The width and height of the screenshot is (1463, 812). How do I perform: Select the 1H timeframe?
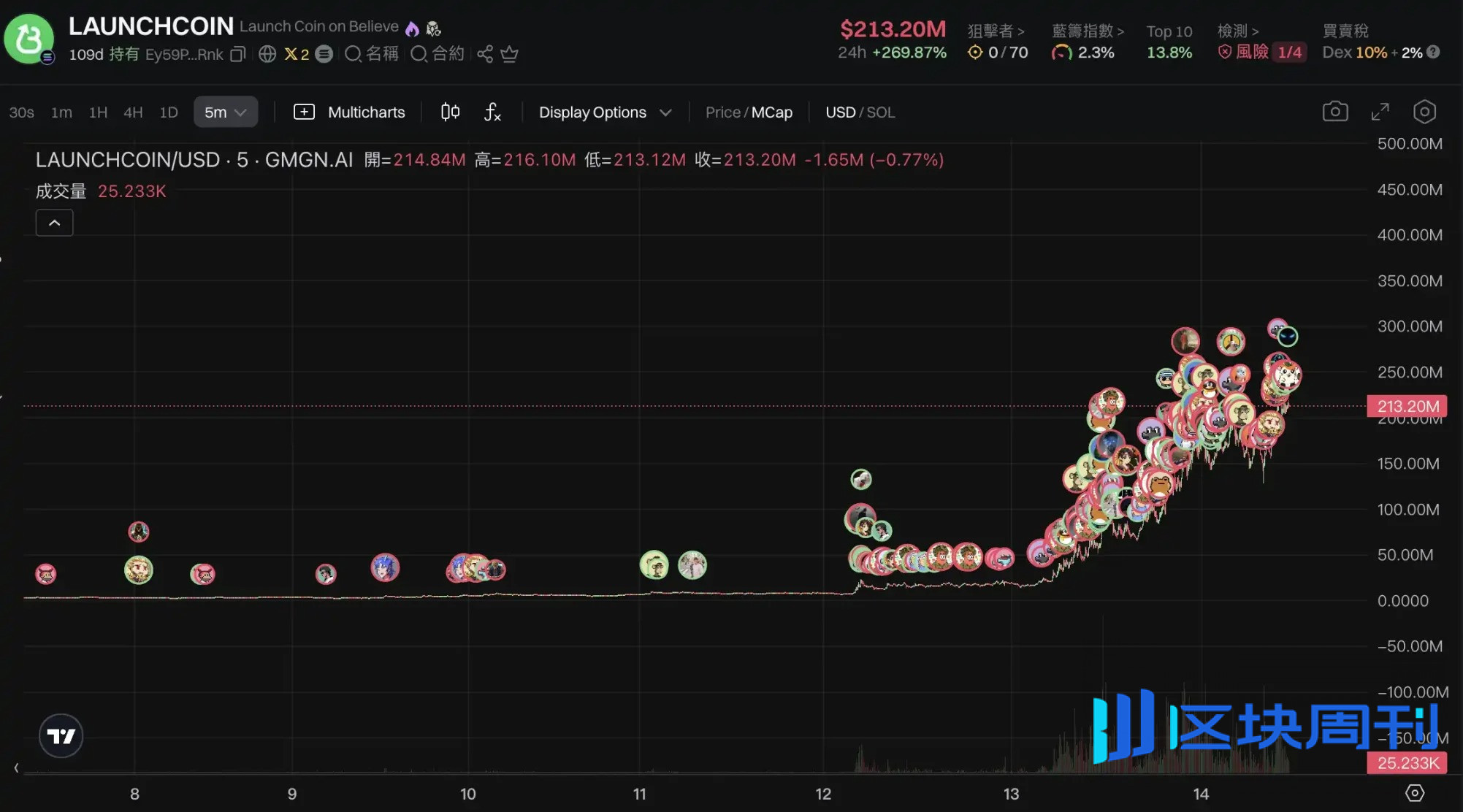(98, 112)
